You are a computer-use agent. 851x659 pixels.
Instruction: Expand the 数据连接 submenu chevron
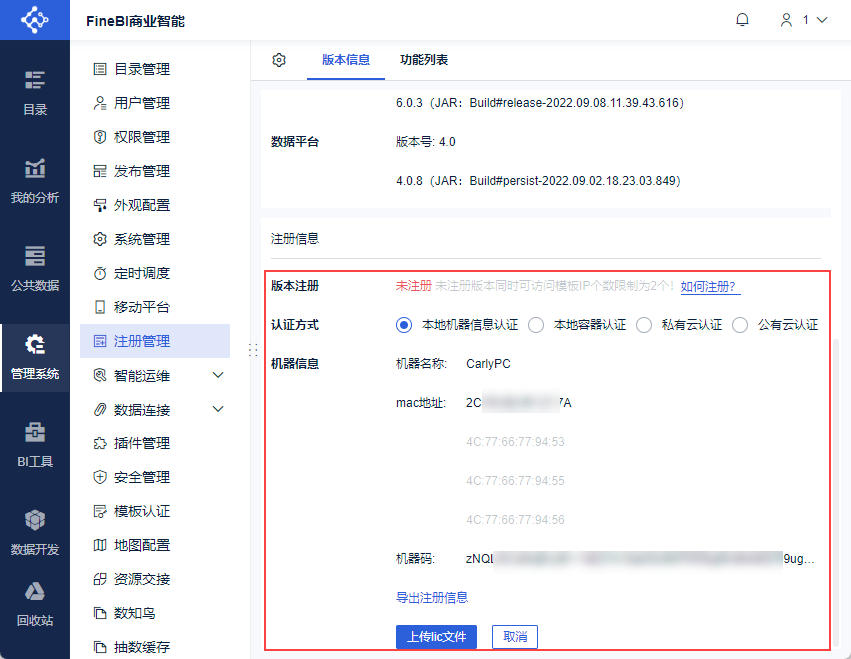pos(218,409)
